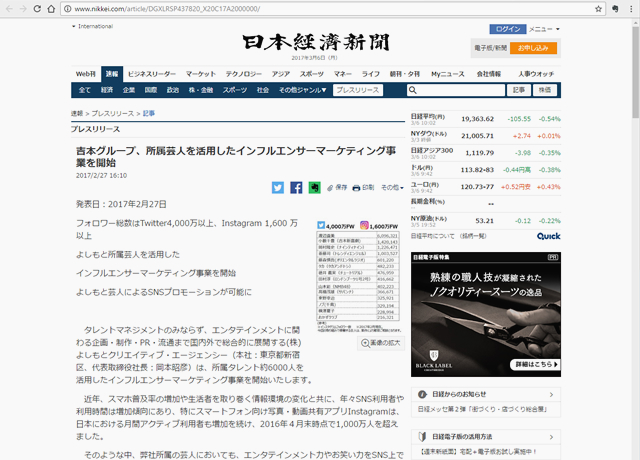640x460 pixels.
Task: Switch to the マーケット navigation tab
Action: click(x=200, y=74)
